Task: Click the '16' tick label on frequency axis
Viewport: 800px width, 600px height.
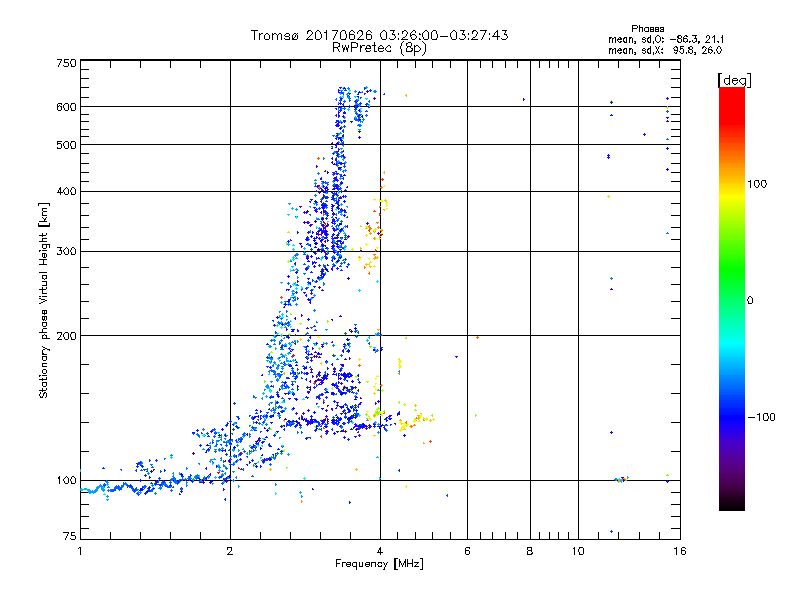Action: pyautogui.click(x=680, y=551)
